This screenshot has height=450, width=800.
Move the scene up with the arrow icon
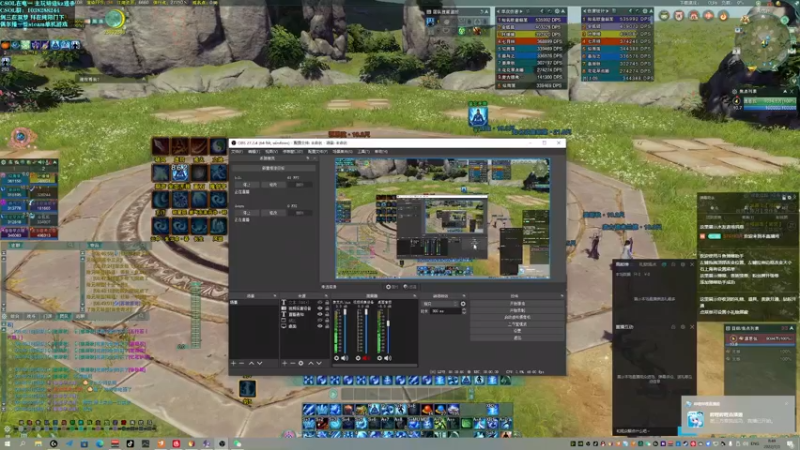pyautogui.click(x=251, y=363)
